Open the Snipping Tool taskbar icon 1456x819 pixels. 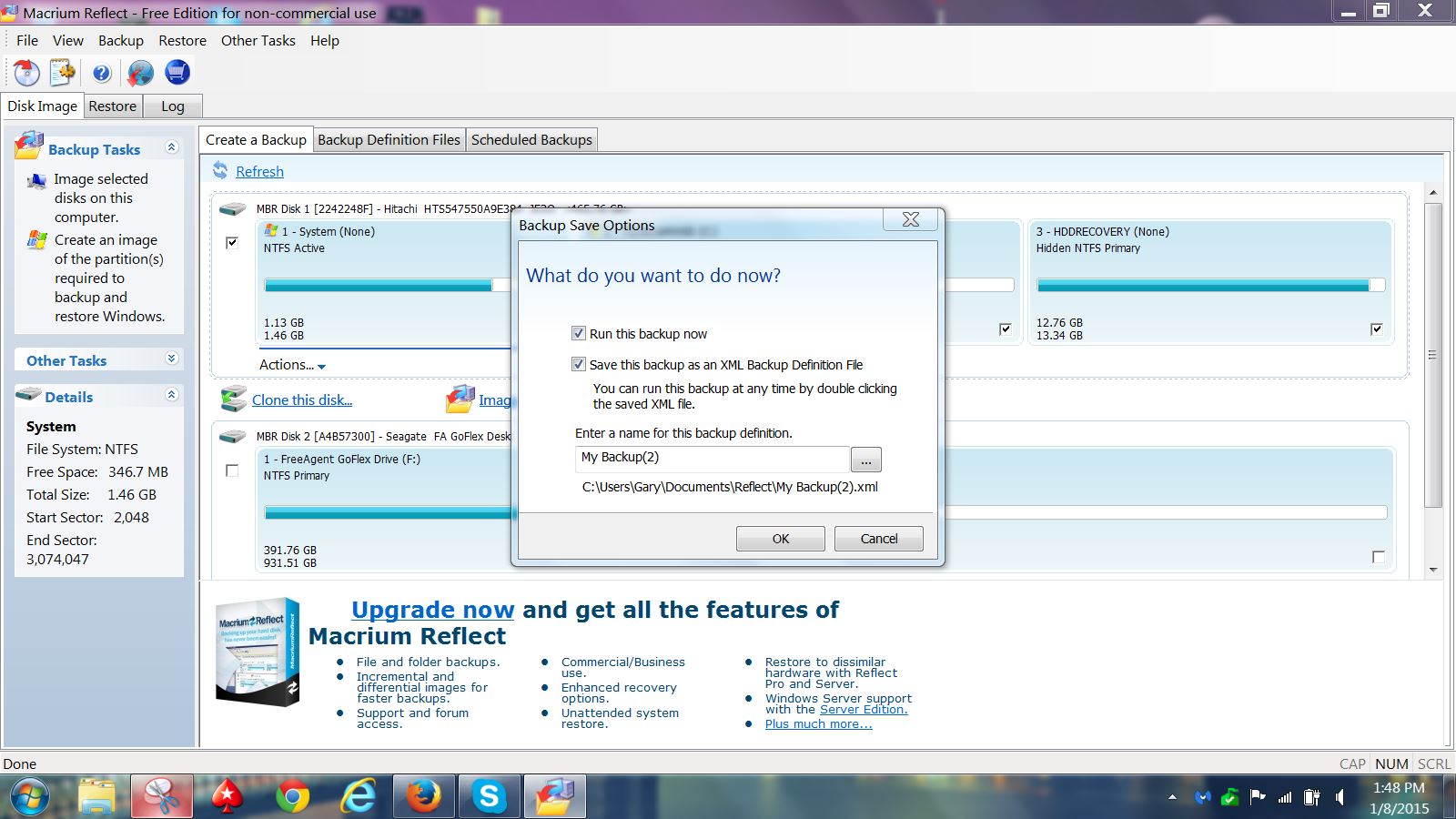point(162,797)
